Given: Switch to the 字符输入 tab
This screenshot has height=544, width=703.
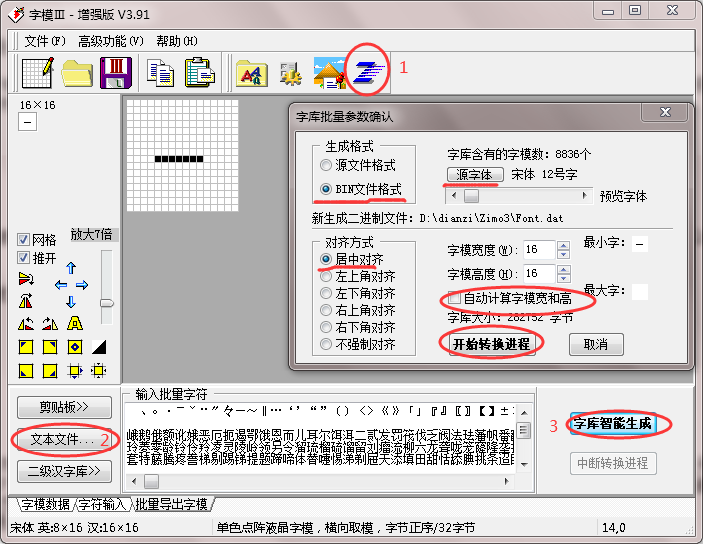Looking at the screenshot, I should click(102, 504).
